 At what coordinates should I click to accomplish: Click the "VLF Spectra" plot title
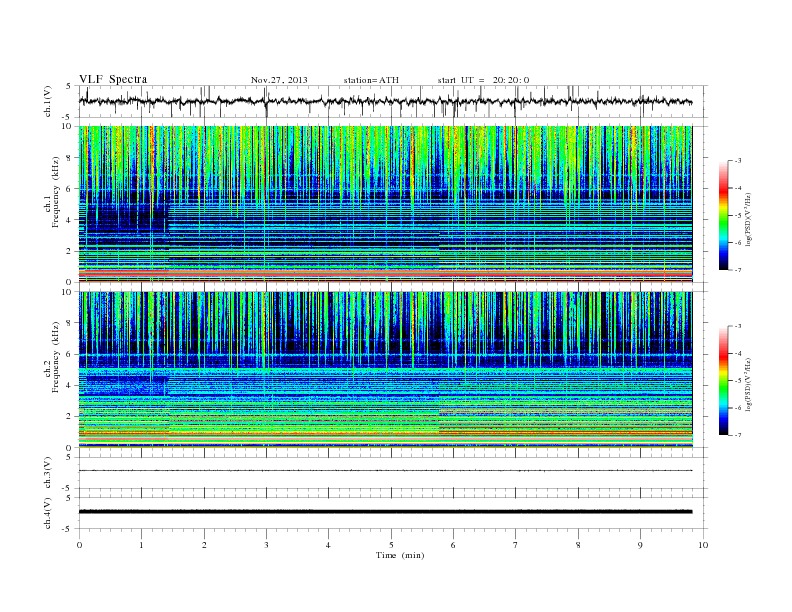(x=113, y=79)
